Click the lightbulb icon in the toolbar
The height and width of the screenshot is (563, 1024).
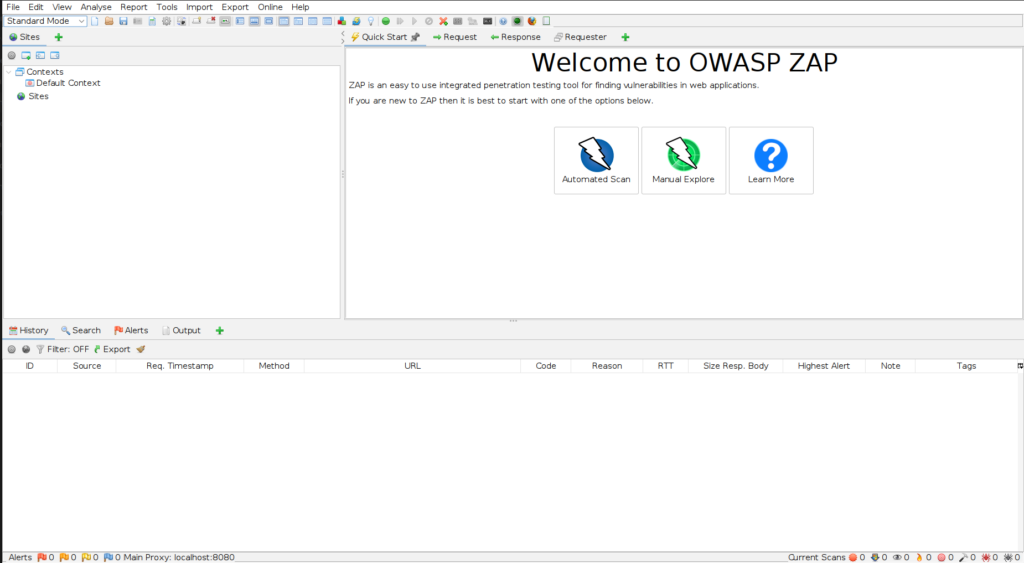click(370, 21)
